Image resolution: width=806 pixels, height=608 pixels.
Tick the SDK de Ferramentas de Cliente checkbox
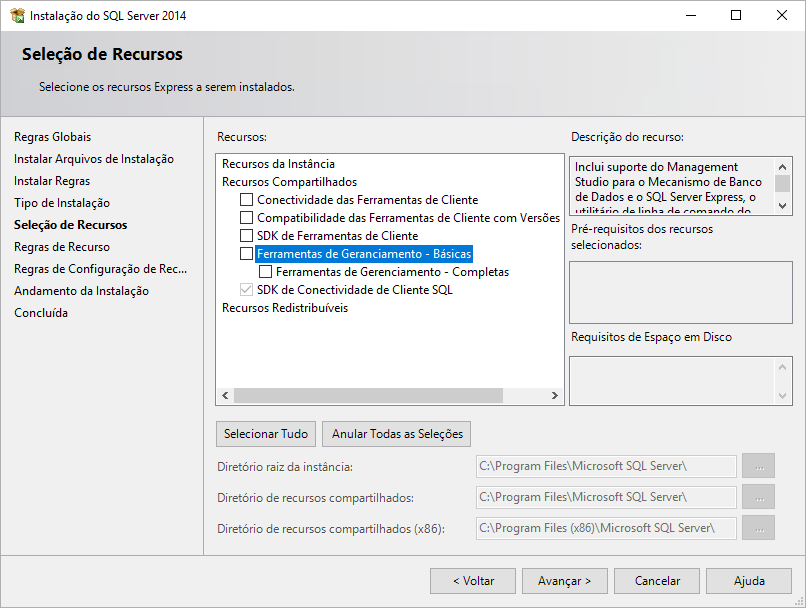pyautogui.click(x=247, y=236)
